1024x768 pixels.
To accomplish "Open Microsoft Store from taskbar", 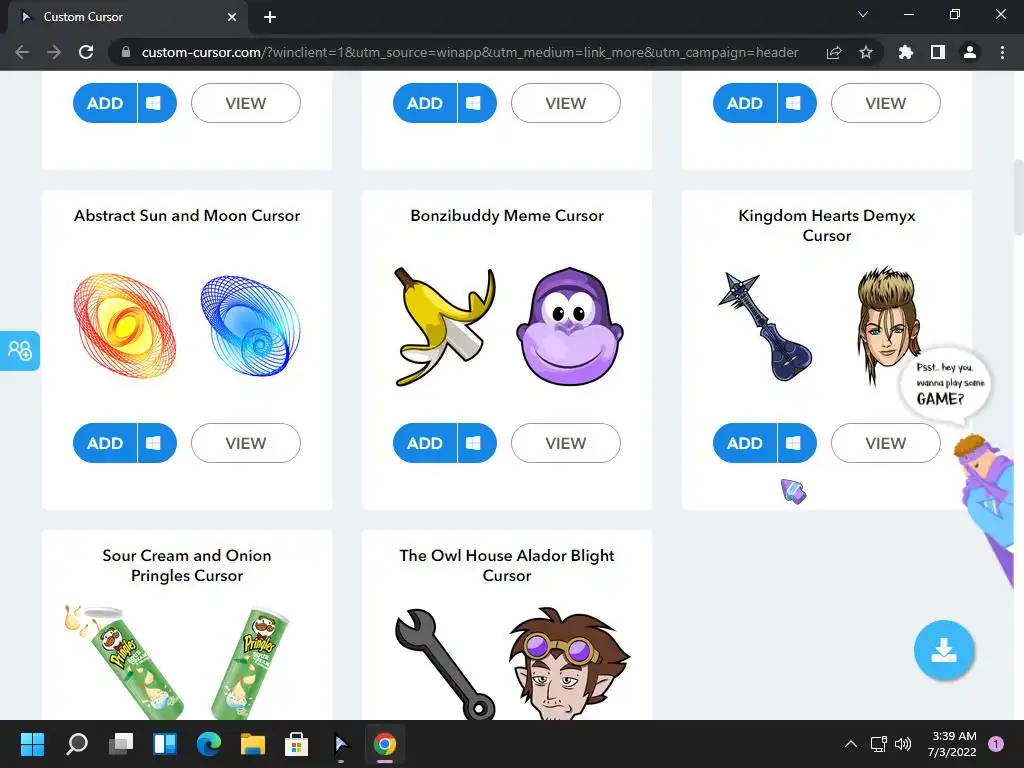I will click(296, 744).
